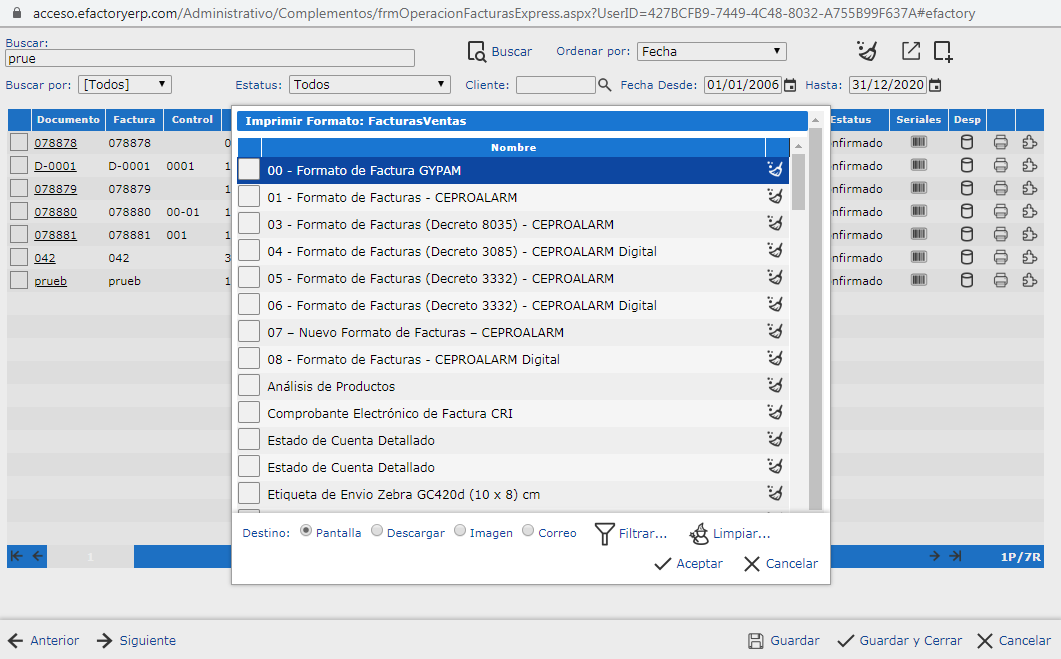Image resolution: width=1061 pixels, height=659 pixels.
Task: Click the Seriales column header
Action: (x=918, y=119)
